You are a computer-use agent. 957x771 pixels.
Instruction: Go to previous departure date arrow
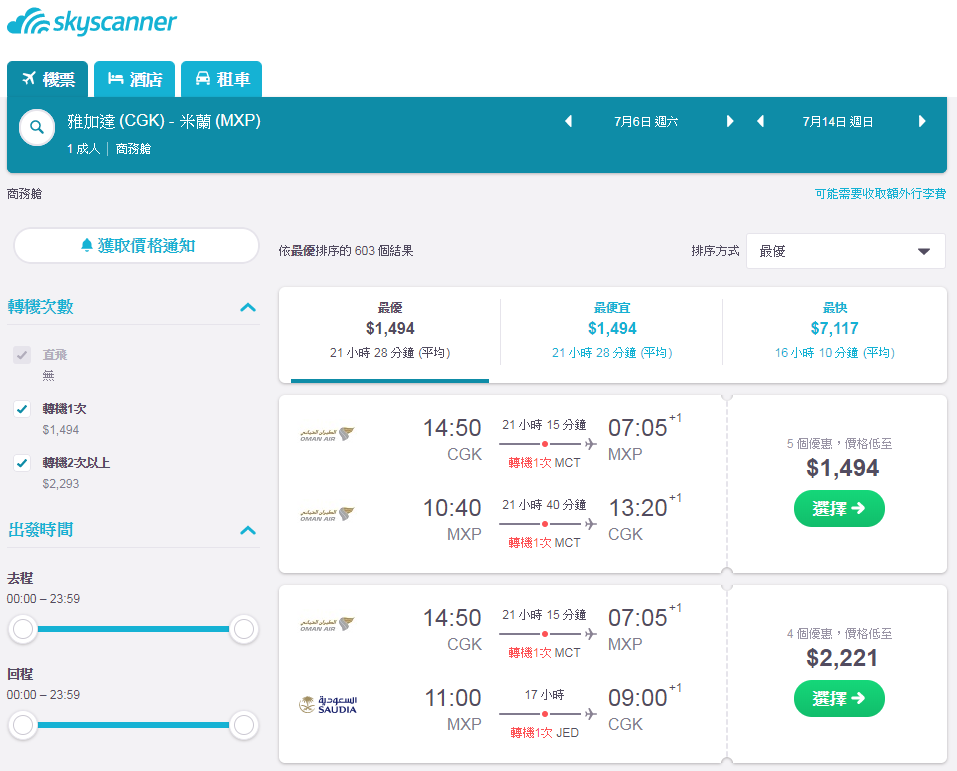coord(568,121)
